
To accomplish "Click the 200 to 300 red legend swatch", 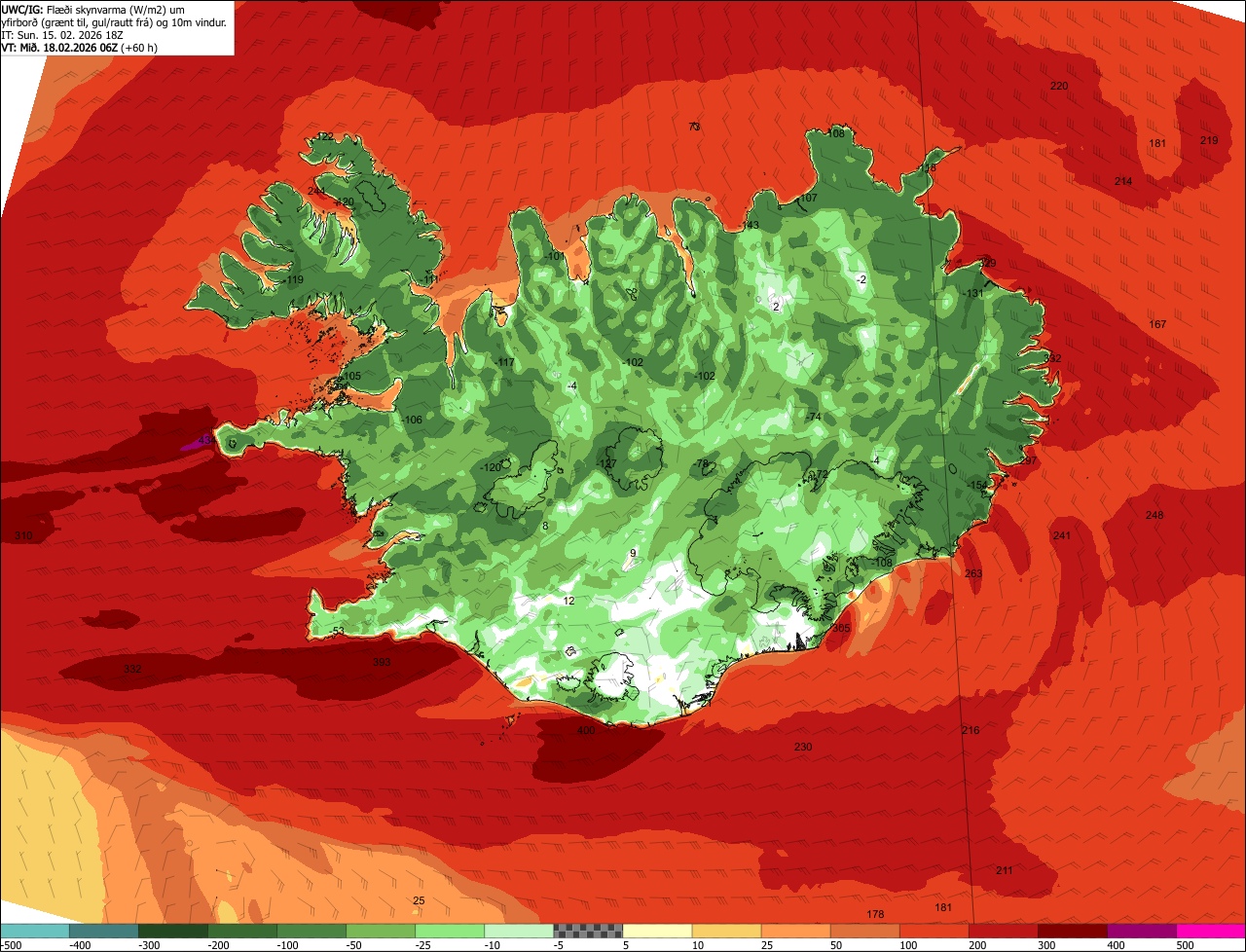I will coord(1003,931).
